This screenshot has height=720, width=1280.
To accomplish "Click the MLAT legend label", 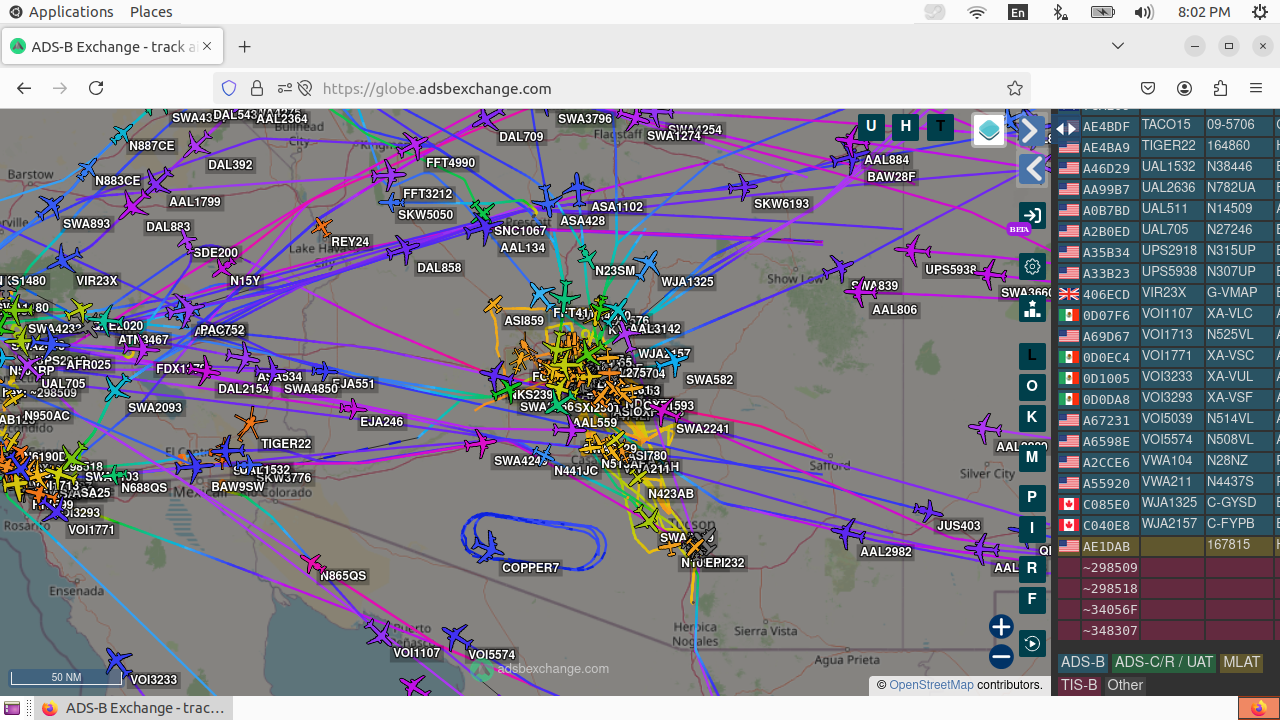I will click(1242, 662).
